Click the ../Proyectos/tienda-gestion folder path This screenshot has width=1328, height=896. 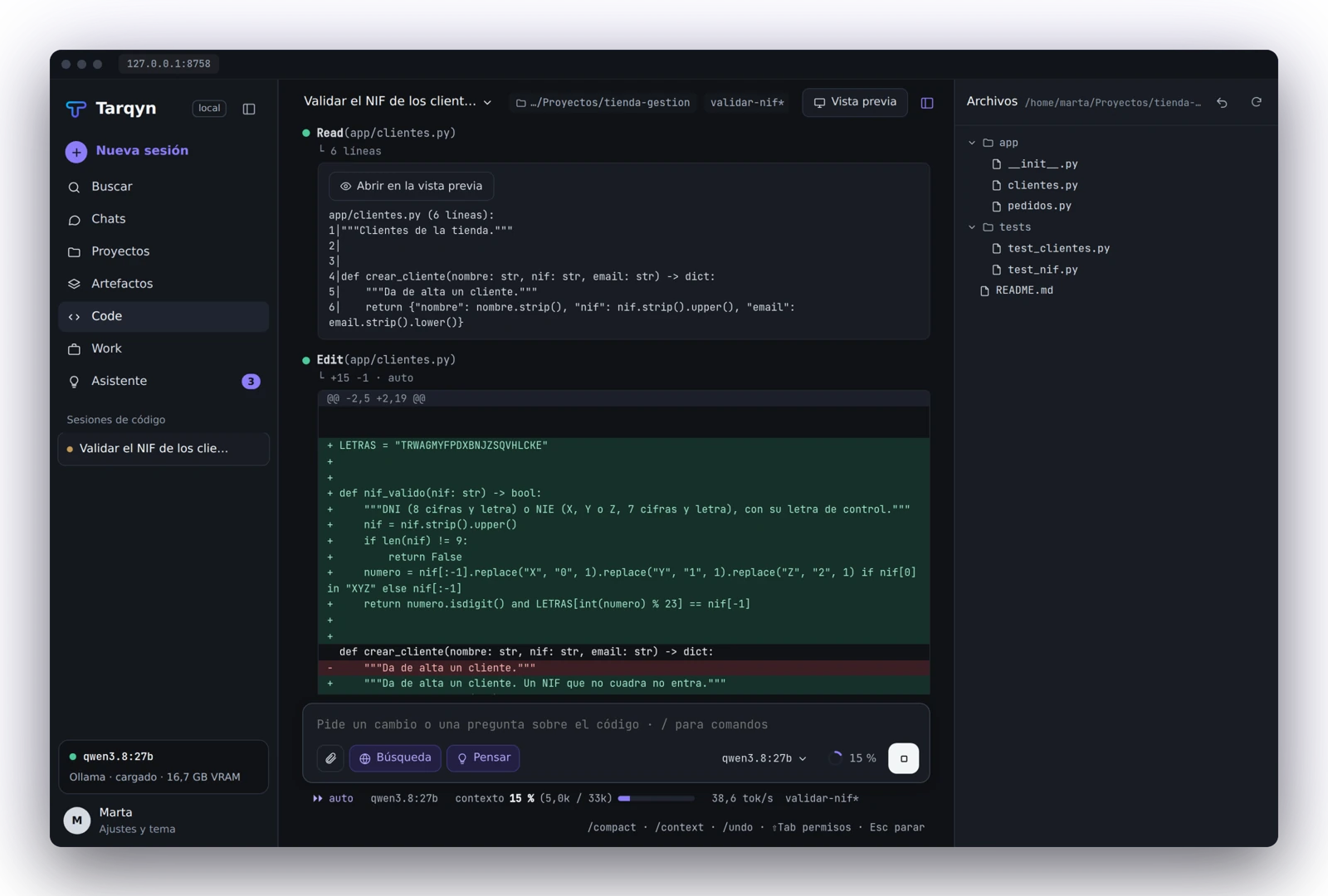tap(603, 103)
